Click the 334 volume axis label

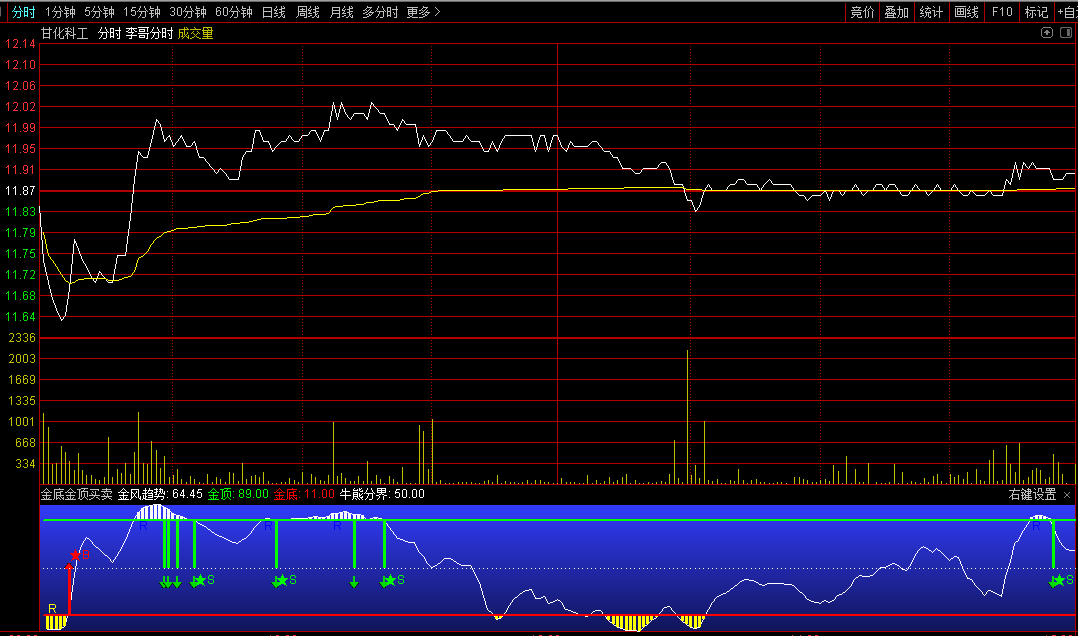point(25,464)
